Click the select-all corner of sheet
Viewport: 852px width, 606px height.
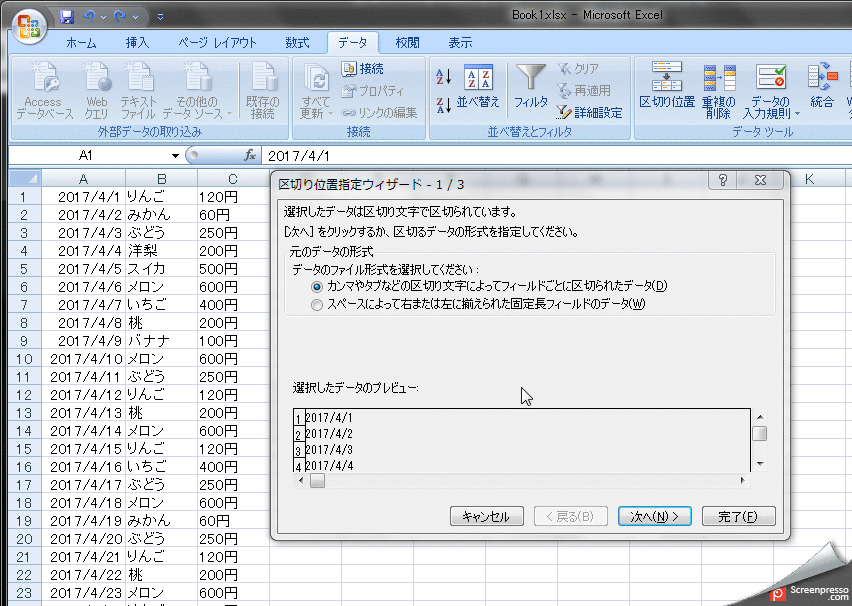[x=25, y=178]
